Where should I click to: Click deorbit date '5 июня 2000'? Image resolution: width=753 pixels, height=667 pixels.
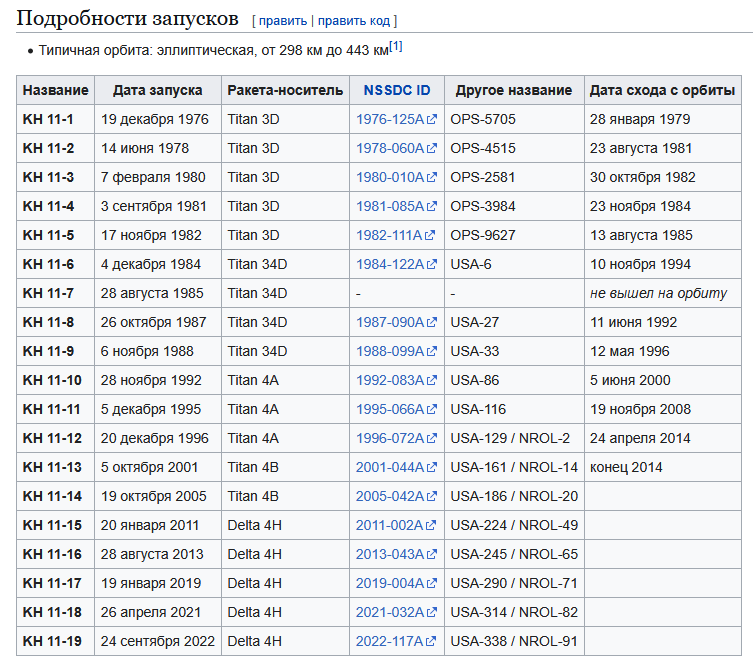(x=630, y=380)
